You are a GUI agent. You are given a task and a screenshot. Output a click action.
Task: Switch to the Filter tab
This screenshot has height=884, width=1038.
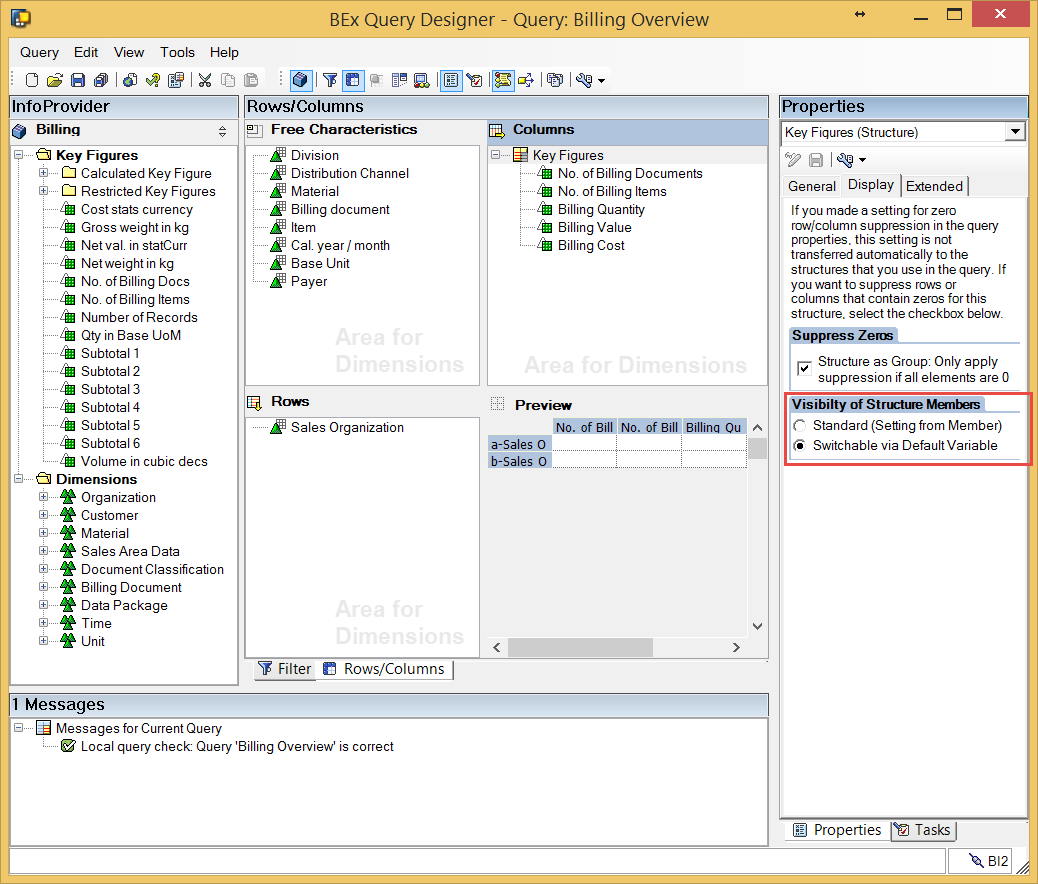pos(285,669)
